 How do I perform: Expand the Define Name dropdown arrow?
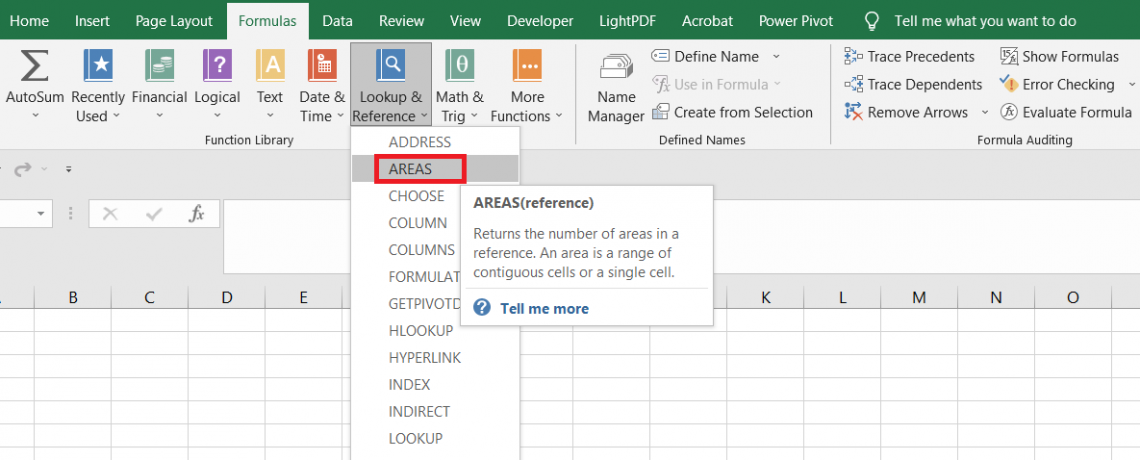click(x=777, y=57)
